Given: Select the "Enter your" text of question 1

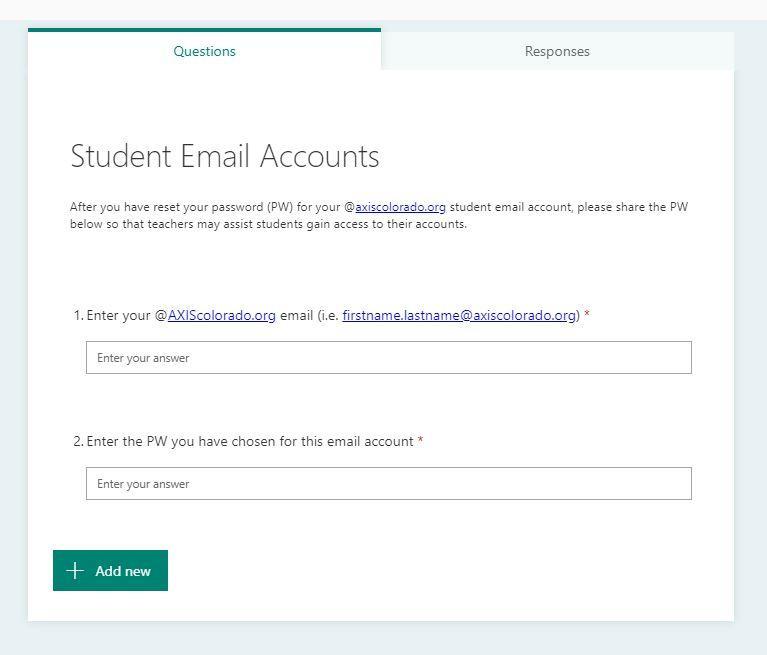Looking at the screenshot, I should [118, 315].
